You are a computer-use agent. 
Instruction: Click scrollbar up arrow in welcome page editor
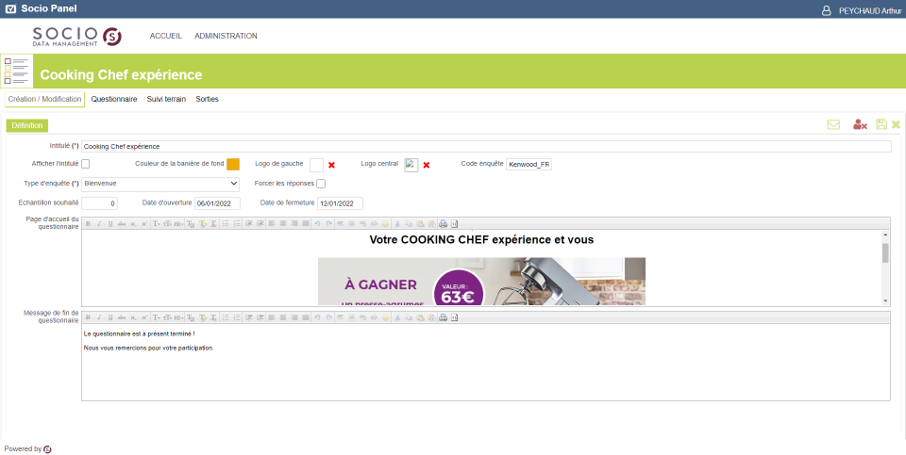click(885, 235)
